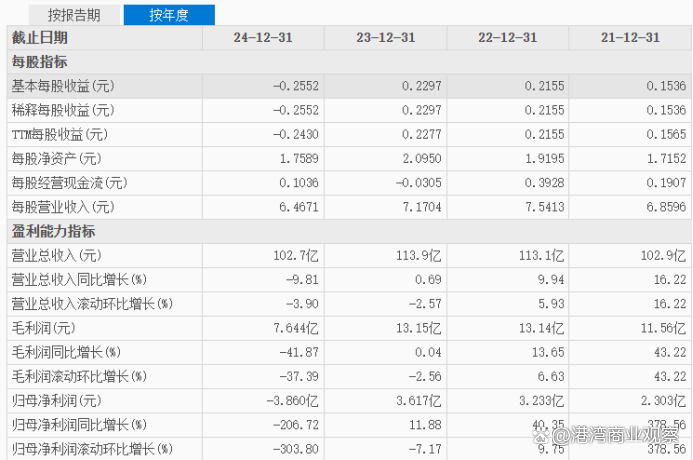Open the TTM每股收益(元) row label

(x=60, y=134)
